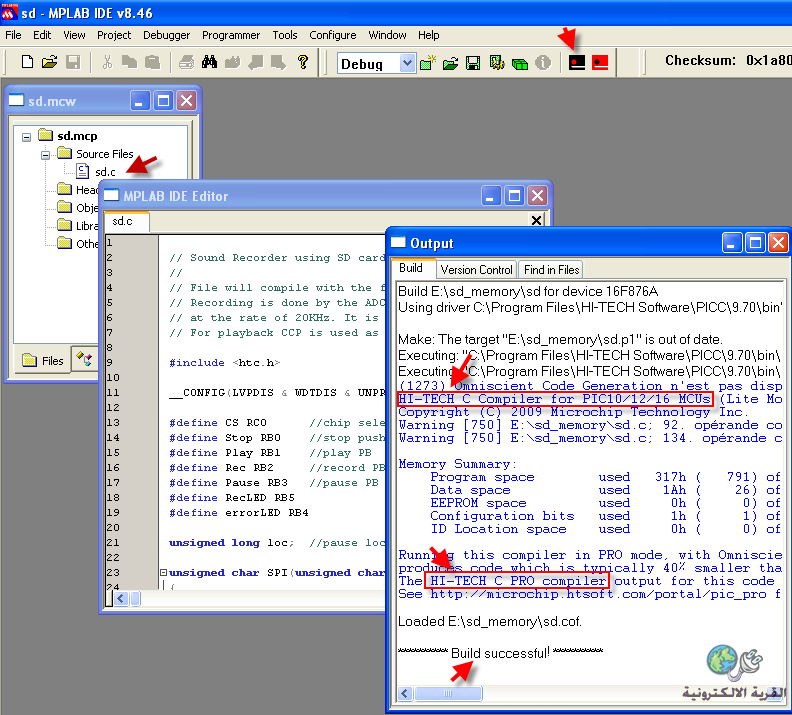The image size is (792, 715).
Task: Click line number 13 in editor gutter
Action: click(113, 423)
